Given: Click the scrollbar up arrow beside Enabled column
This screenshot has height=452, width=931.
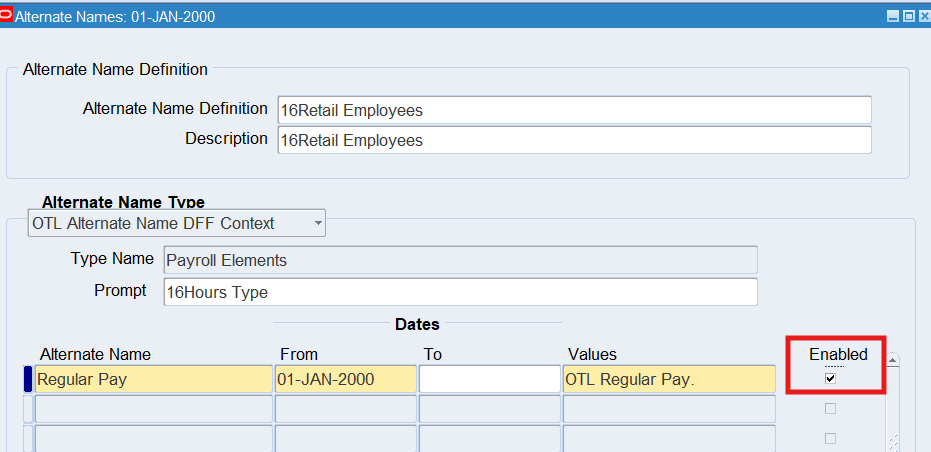Looking at the screenshot, I should tap(893, 360).
